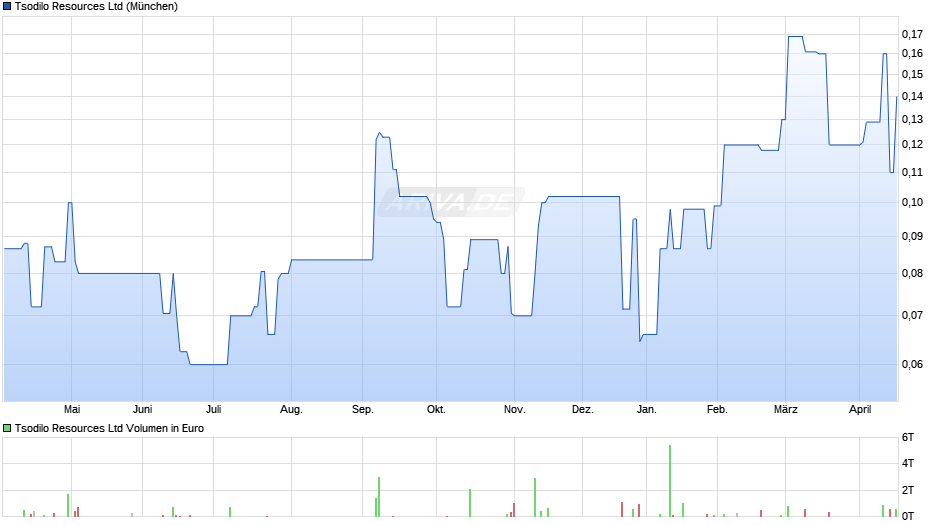Click the tall green volume bar in September
Image resolution: width=940 pixels, height=526 pixels.
point(379,497)
